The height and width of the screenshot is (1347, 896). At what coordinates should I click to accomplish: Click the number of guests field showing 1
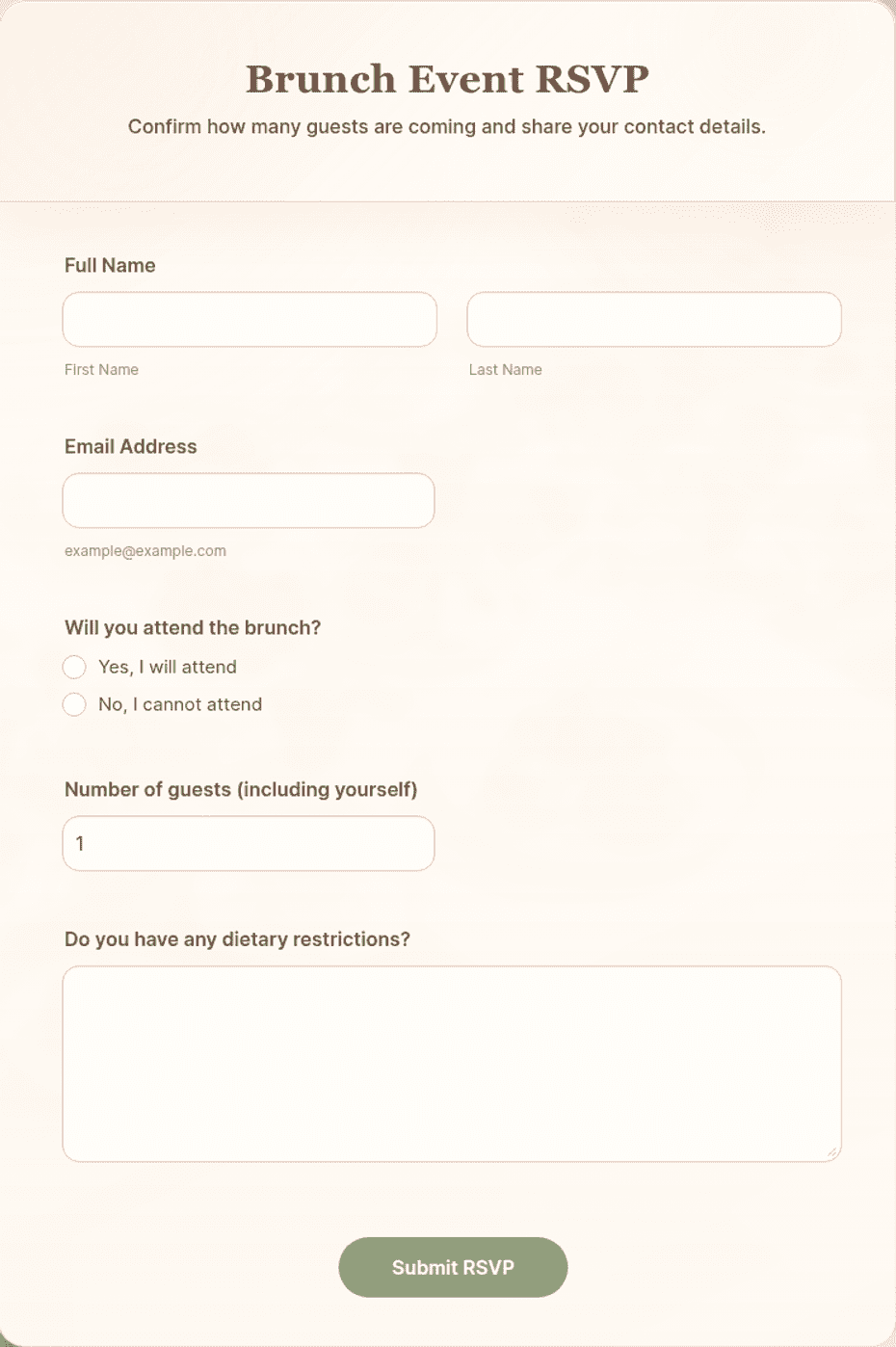(249, 843)
